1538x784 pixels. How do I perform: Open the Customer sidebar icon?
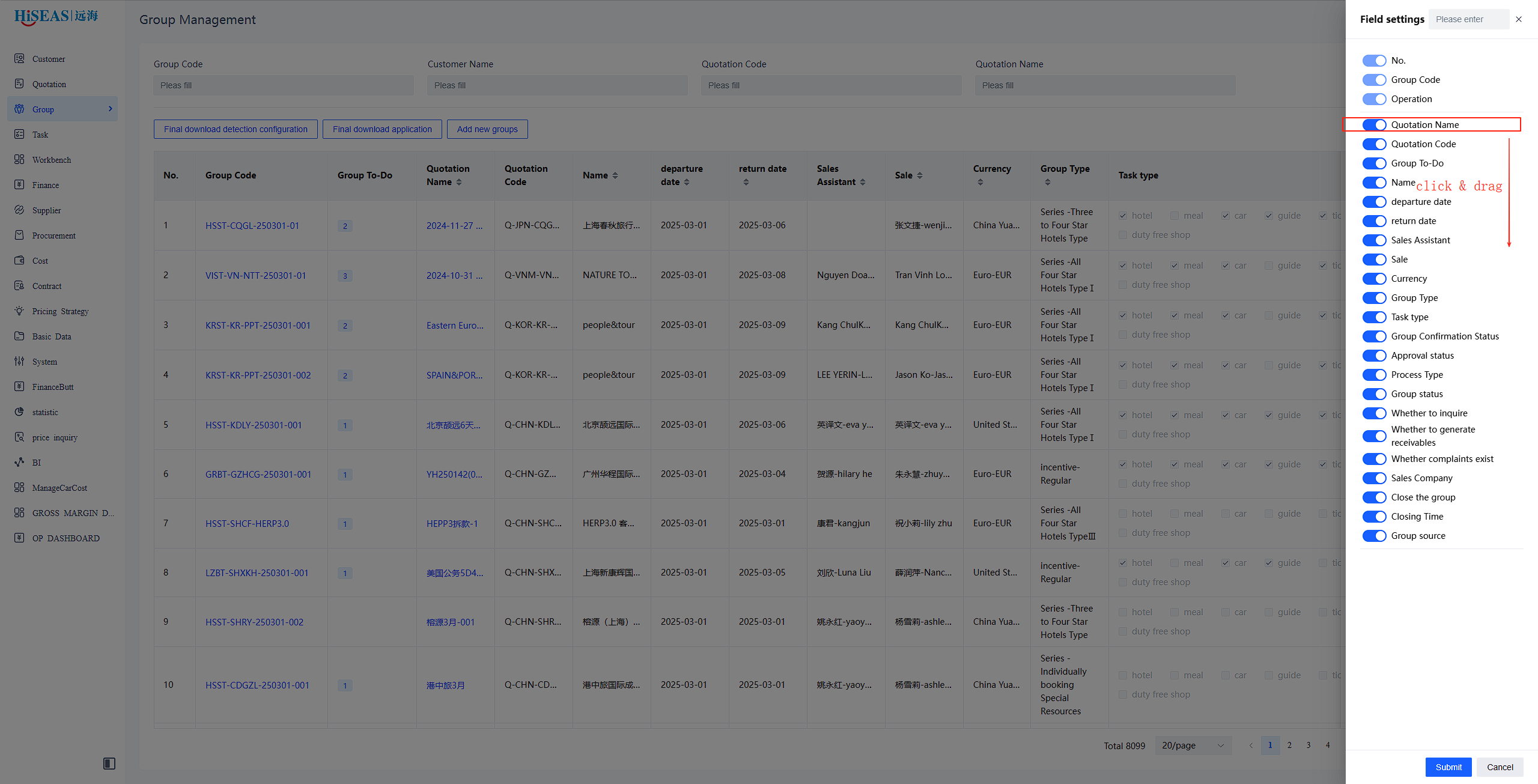pos(19,58)
